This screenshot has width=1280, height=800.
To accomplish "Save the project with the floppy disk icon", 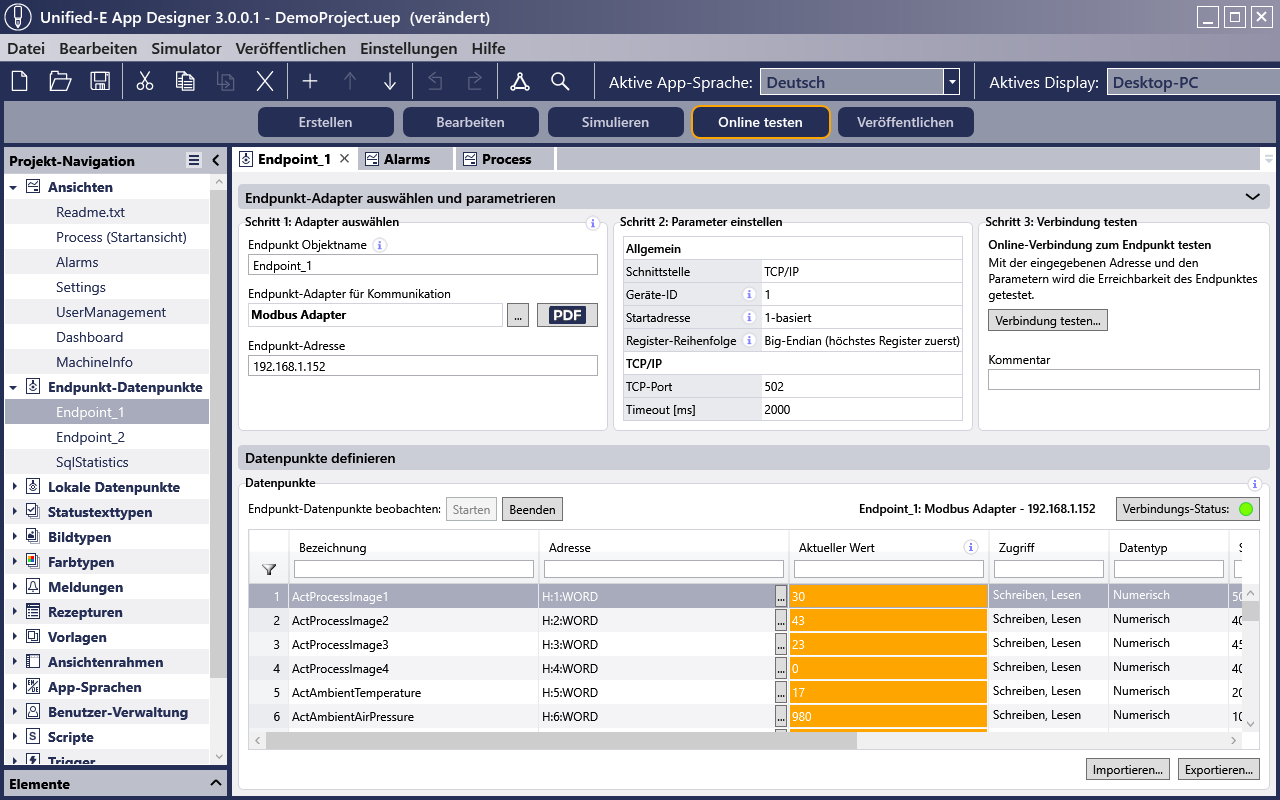I will pyautogui.click(x=100, y=82).
